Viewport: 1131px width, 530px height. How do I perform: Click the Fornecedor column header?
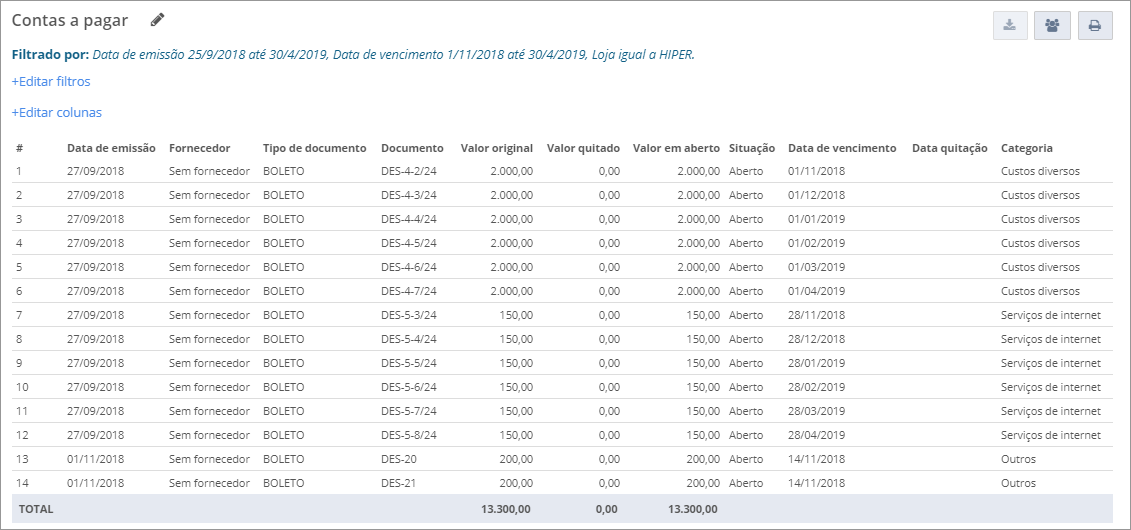(200, 148)
